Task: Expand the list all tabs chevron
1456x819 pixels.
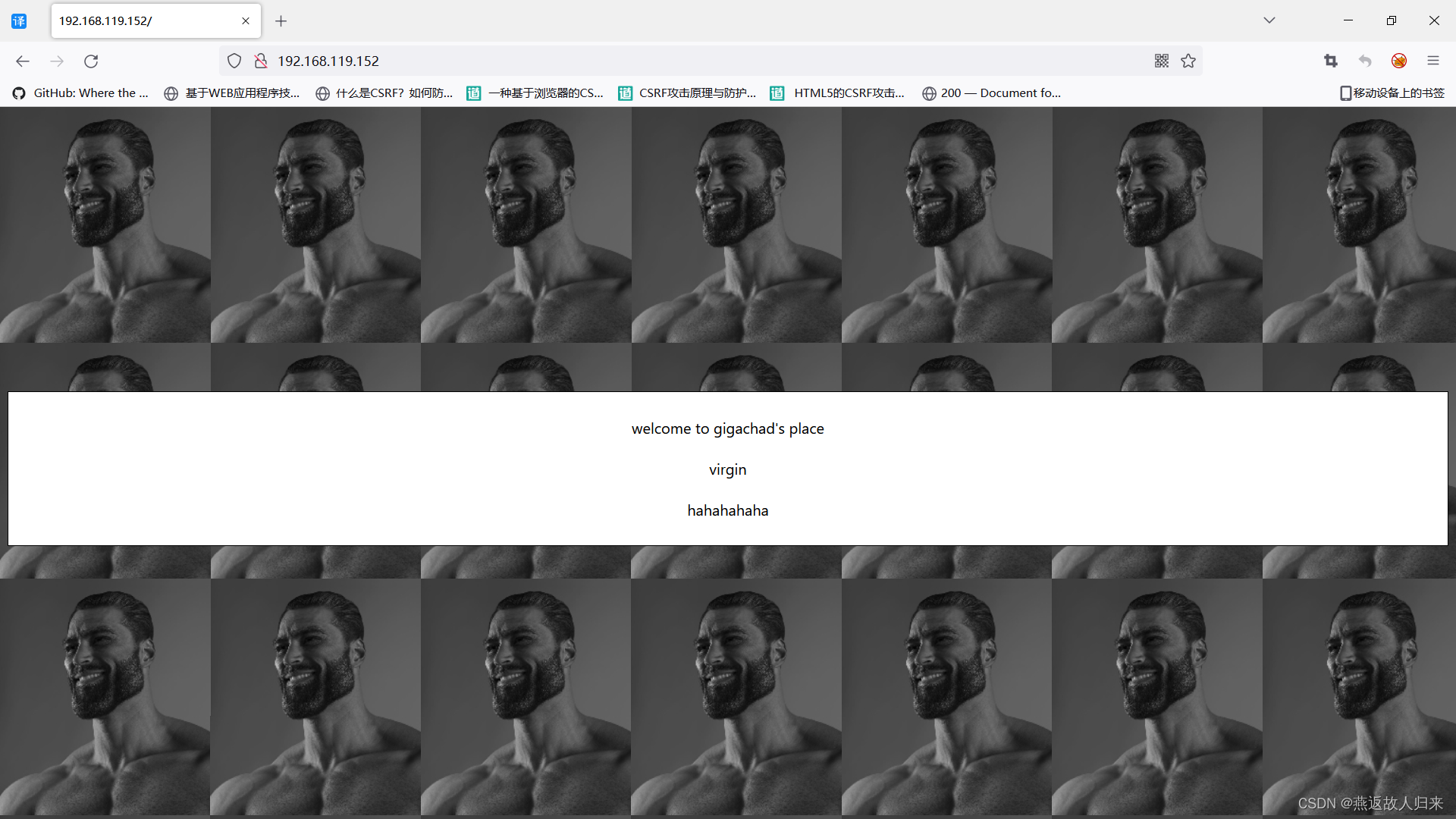Action: point(1269,20)
